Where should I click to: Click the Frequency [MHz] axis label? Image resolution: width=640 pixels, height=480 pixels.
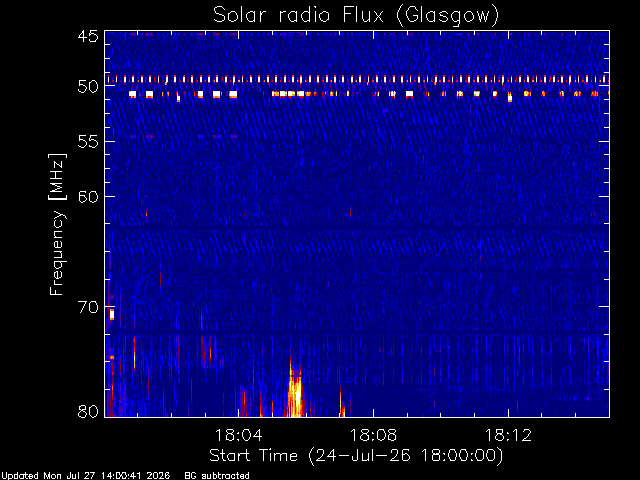(x=57, y=224)
